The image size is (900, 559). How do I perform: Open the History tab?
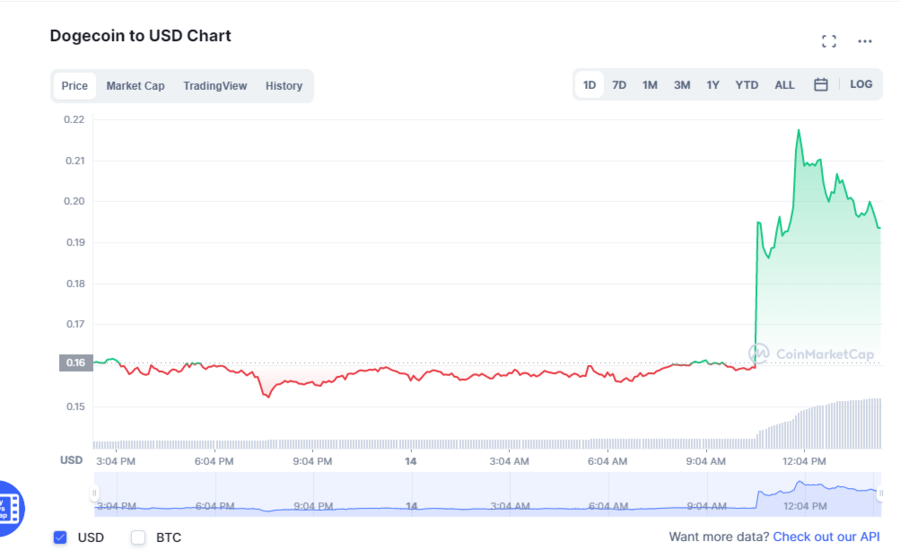[x=284, y=86]
